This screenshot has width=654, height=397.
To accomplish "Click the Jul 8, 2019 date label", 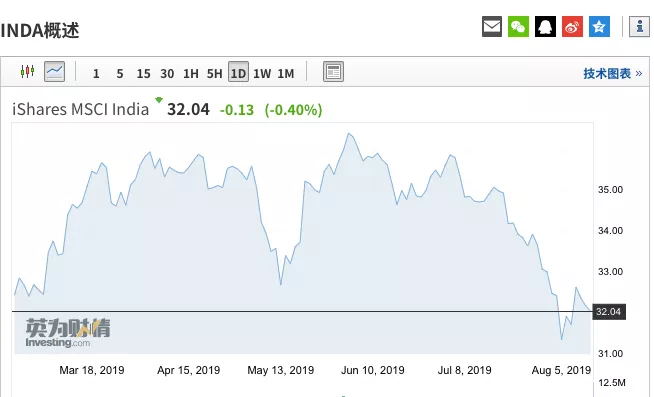I will 465,370.
